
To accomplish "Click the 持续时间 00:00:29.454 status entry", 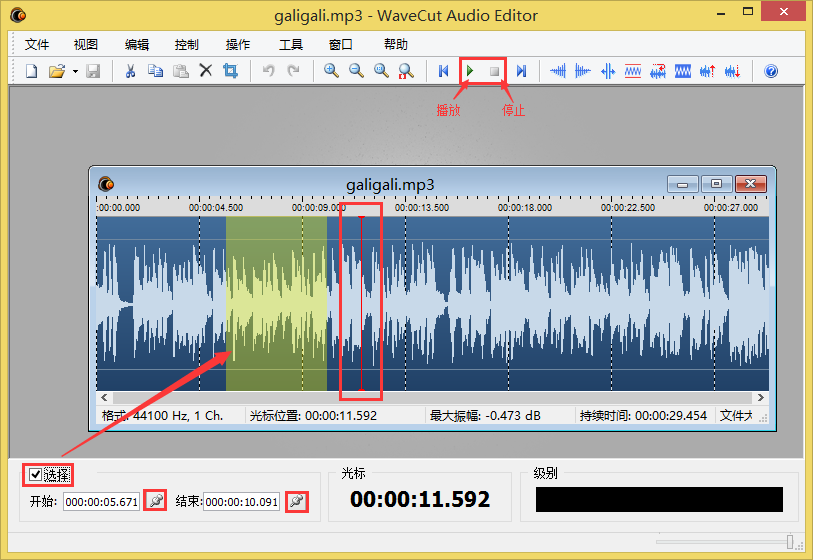I will point(643,416).
